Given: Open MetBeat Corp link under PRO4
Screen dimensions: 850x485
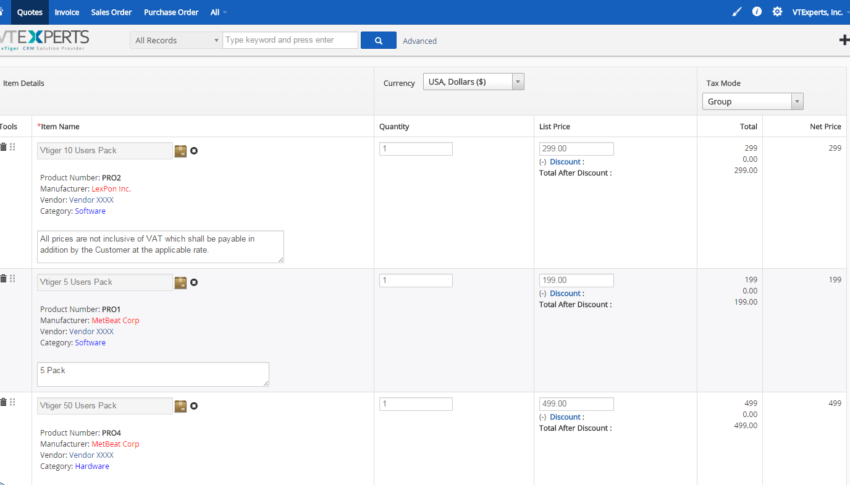Looking at the screenshot, I should pos(115,444).
